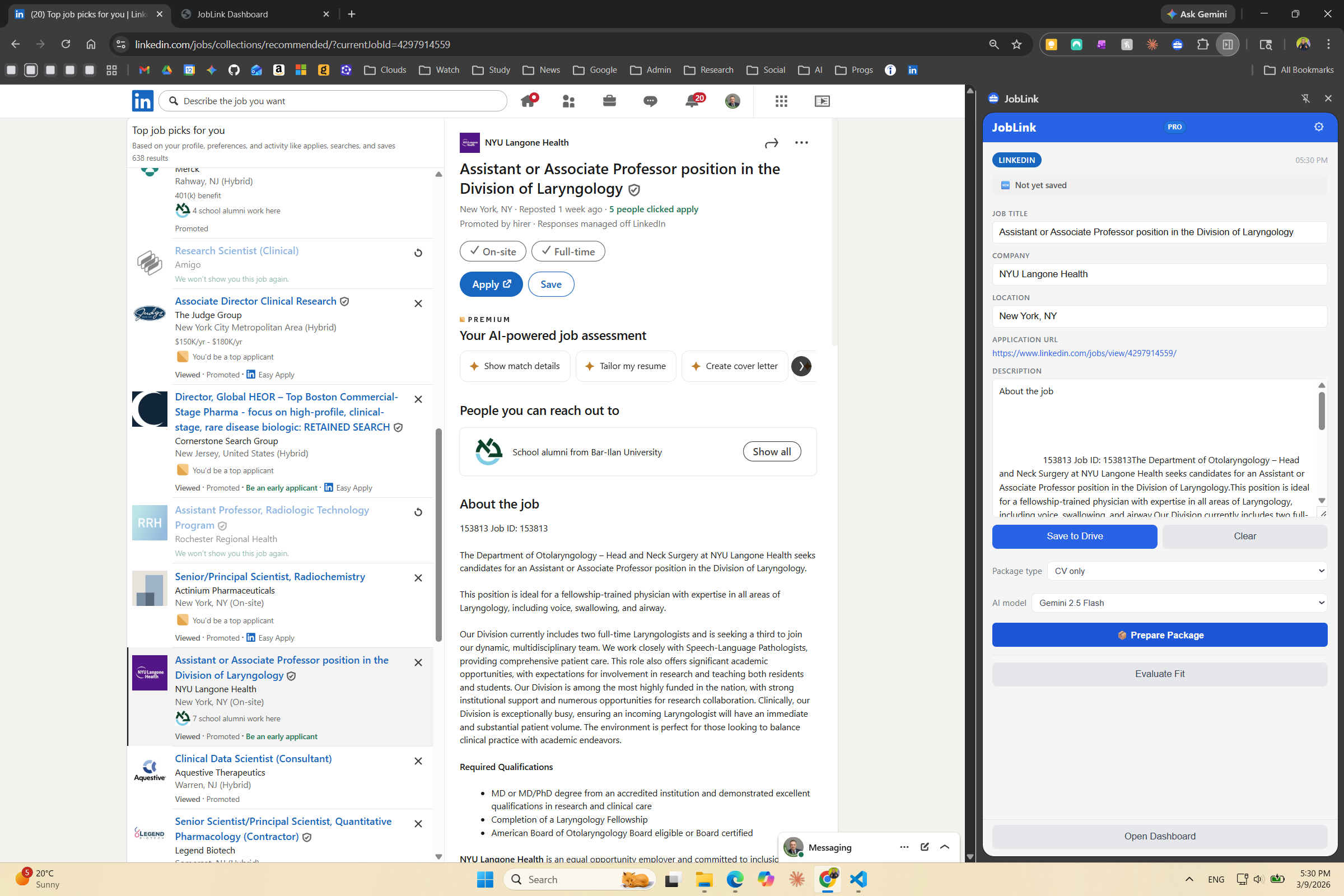Open All Bookmarks folder
The image size is (1344, 896).
[1299, 69]
